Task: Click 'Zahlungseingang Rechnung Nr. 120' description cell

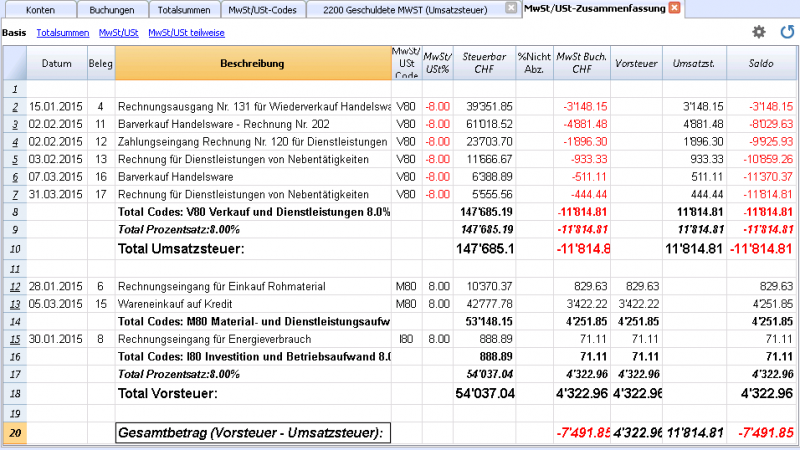Action: pyautogui.click(x=253, y=142)
